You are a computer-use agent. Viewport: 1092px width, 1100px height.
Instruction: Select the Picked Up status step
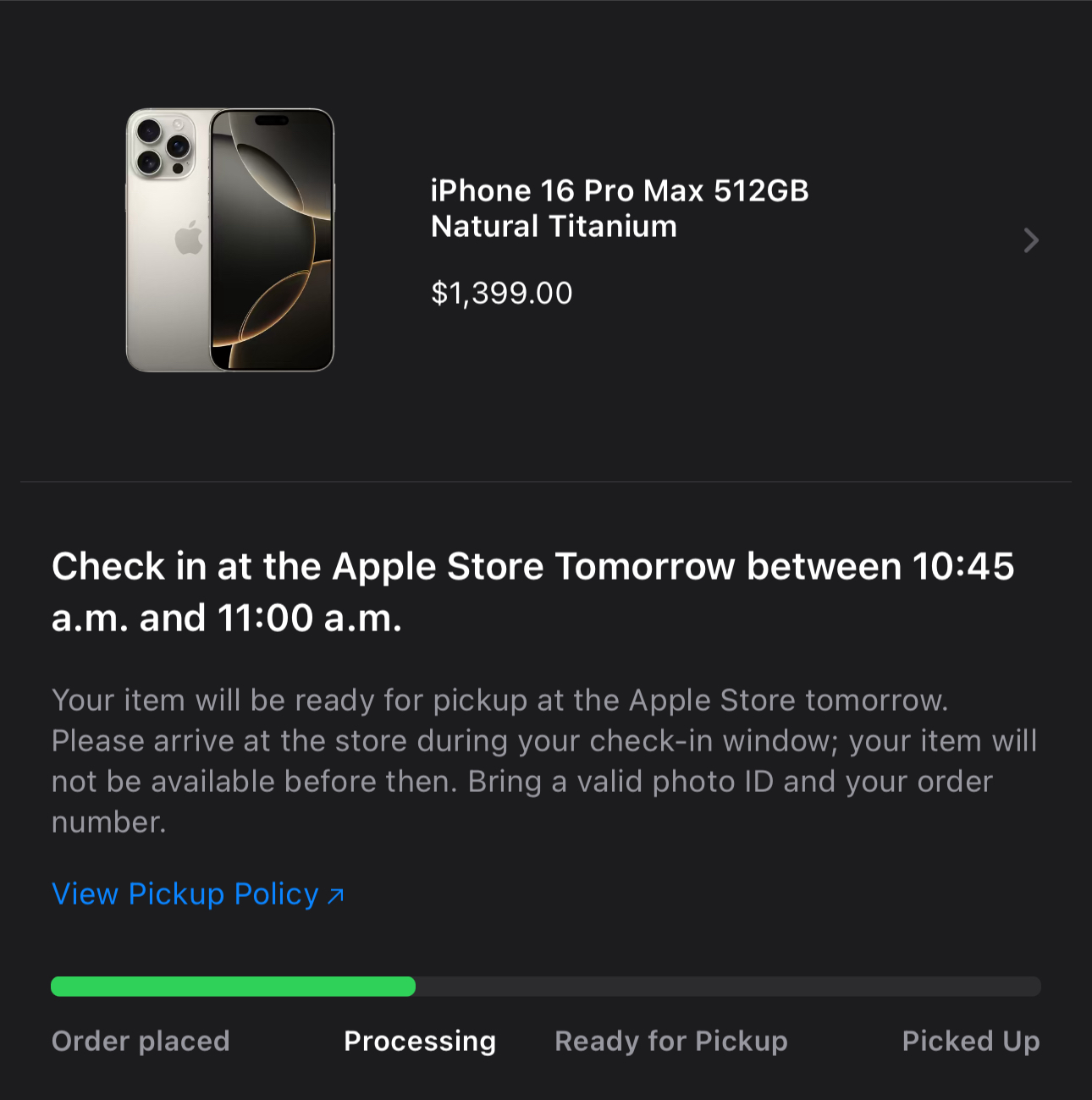coord(971,1042)
